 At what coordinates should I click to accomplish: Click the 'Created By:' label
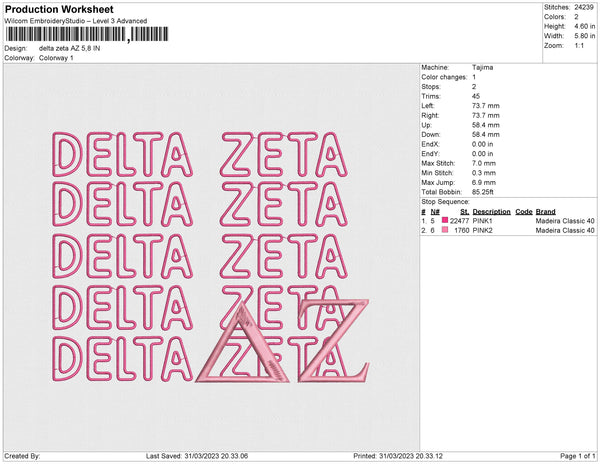(22, 456)
